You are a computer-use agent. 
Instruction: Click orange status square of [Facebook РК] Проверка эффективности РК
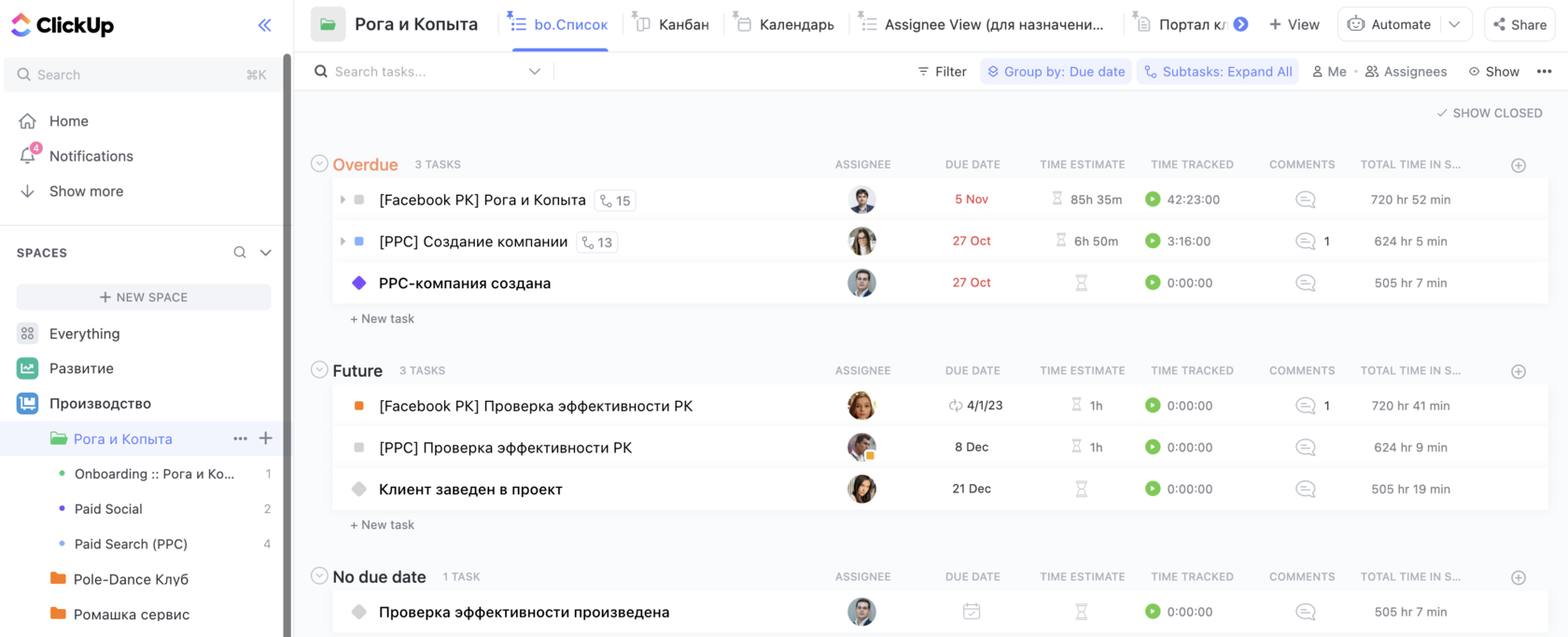pyautogui.click(x=359, y=406)
